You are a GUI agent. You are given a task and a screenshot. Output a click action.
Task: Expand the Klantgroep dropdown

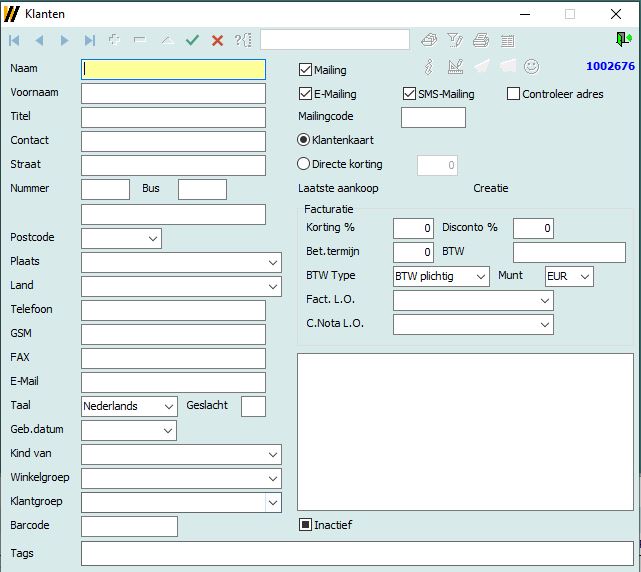[x=273, y=502]
